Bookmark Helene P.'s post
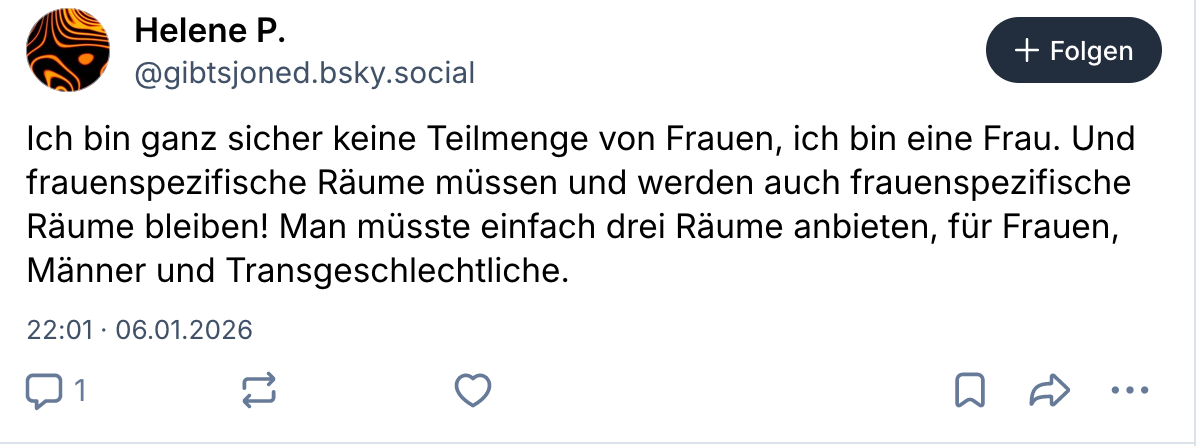 pos(969,390)
